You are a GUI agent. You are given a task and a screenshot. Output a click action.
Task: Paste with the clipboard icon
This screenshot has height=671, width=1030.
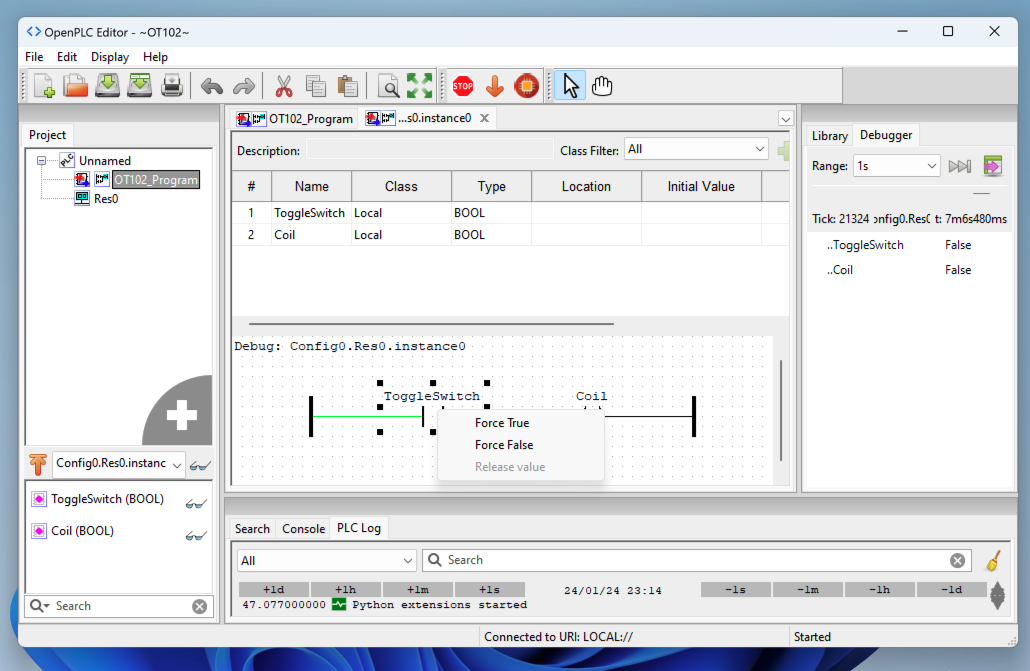[x=347, y=86]
